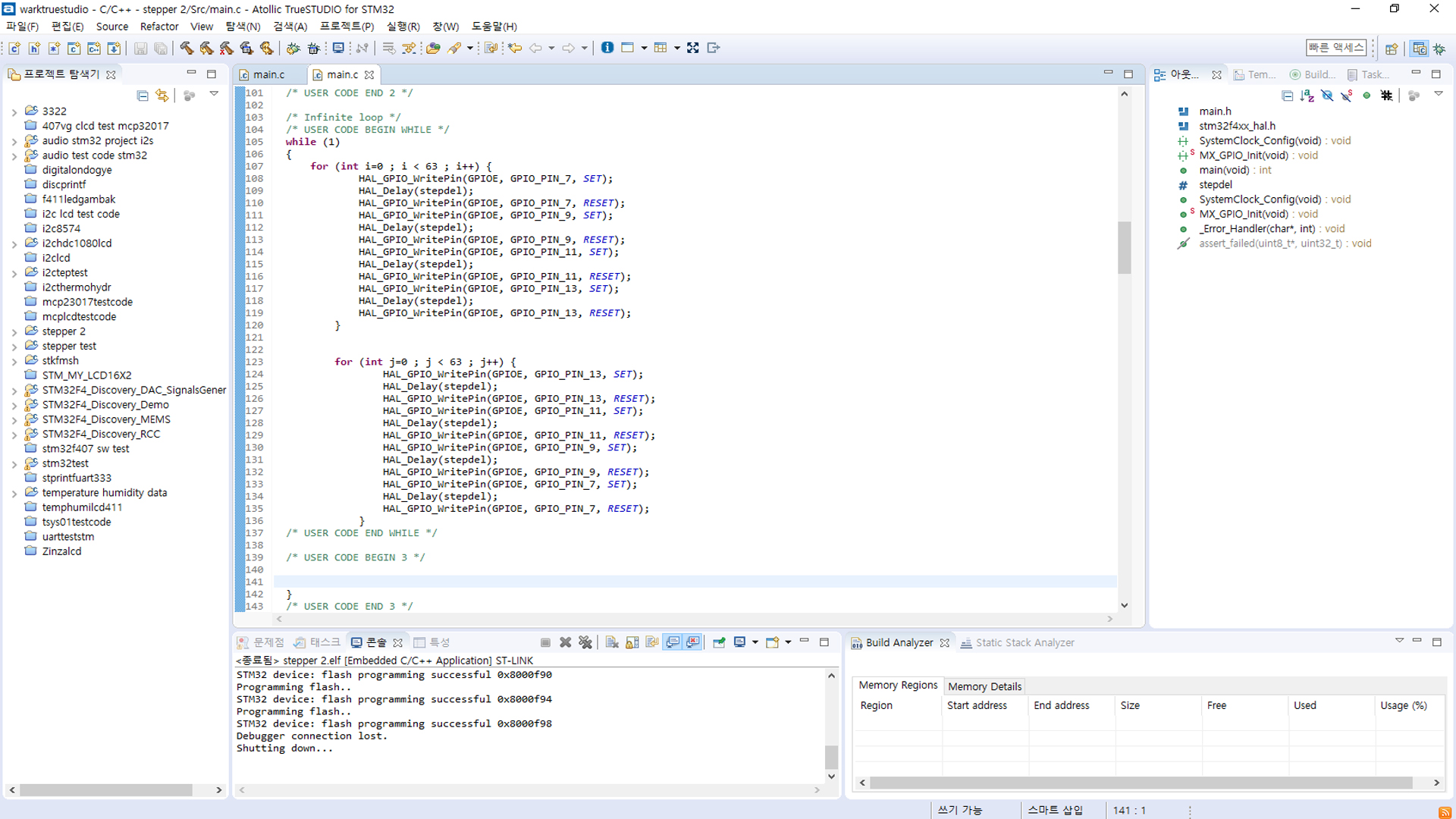Clear the console output
This screenshot has width=1456, height=819.
tap(612, 643)
